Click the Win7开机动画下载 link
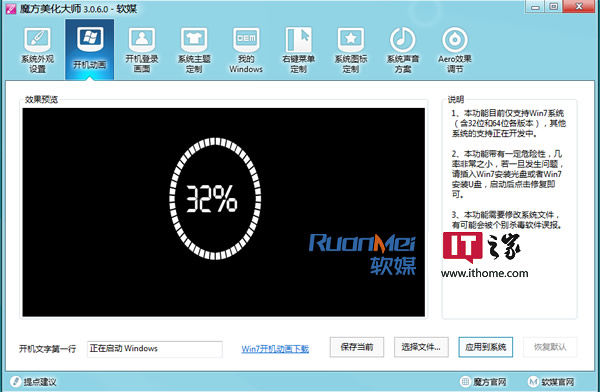Viewport: 600px width, 392px height. 275,349
